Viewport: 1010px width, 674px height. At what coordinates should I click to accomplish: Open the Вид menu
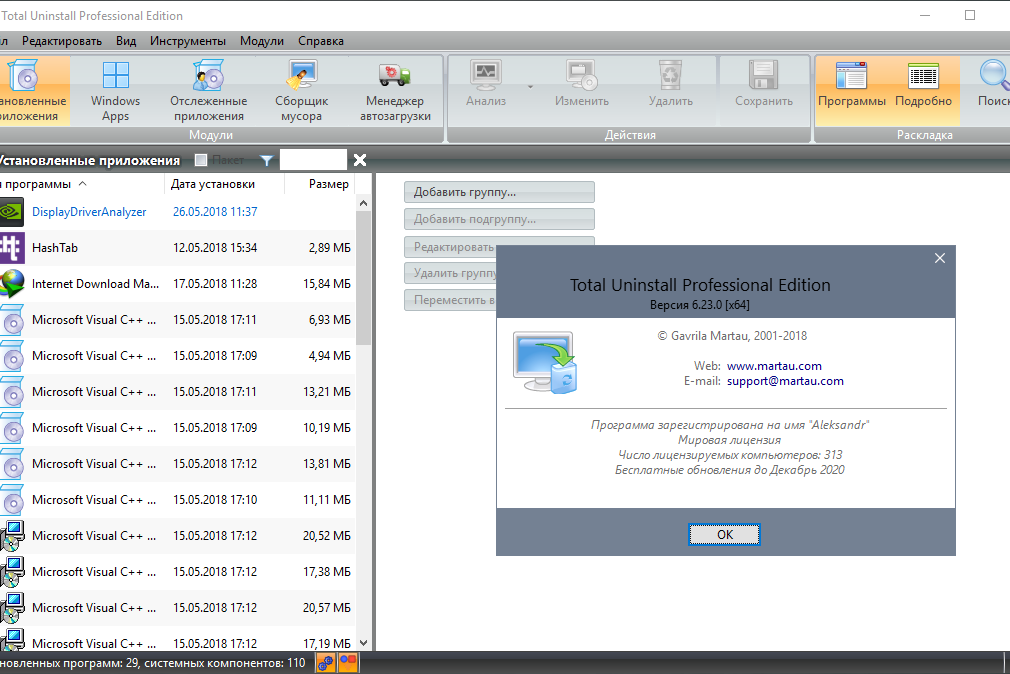click(126, 41)
